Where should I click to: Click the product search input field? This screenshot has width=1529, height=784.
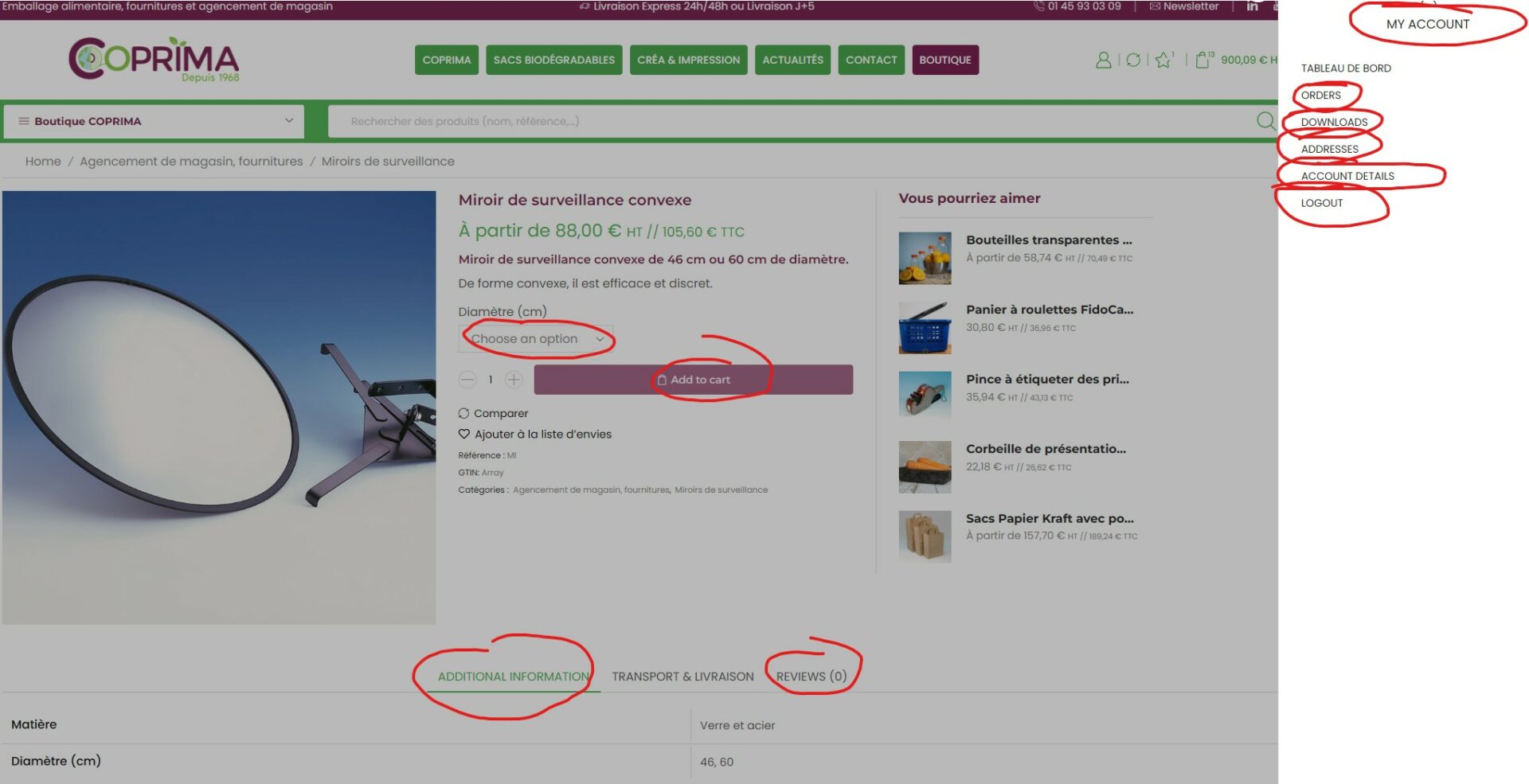(x=788, y=122)
